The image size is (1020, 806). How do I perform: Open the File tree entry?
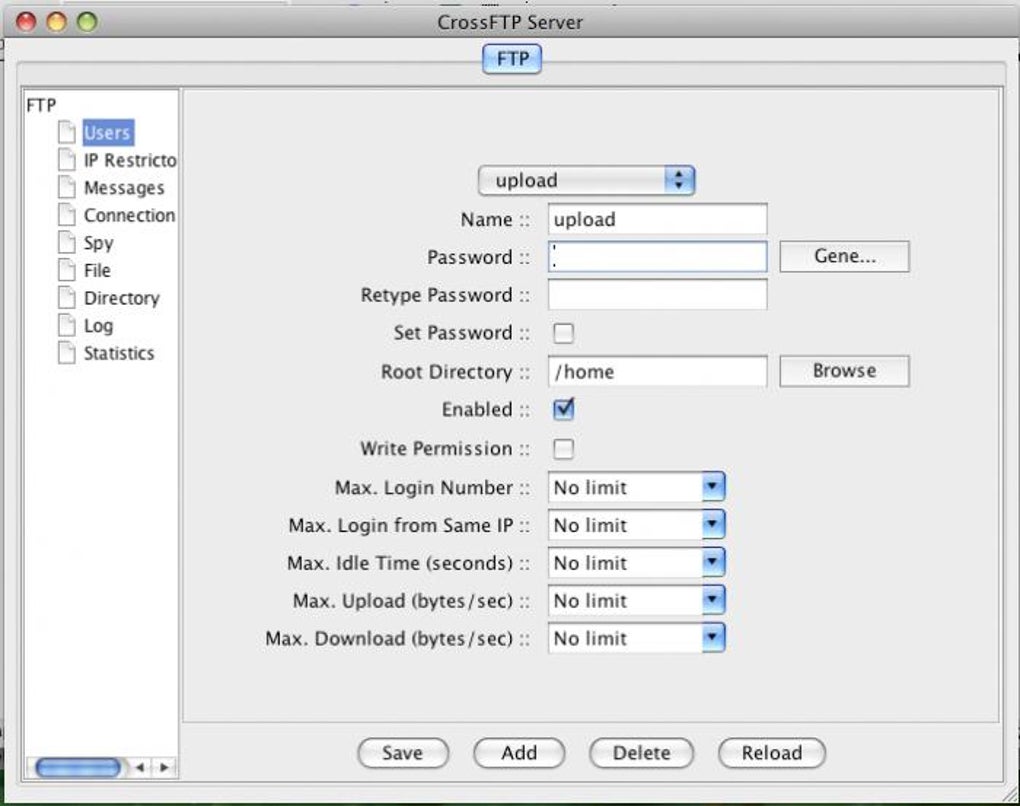(98, 271)
